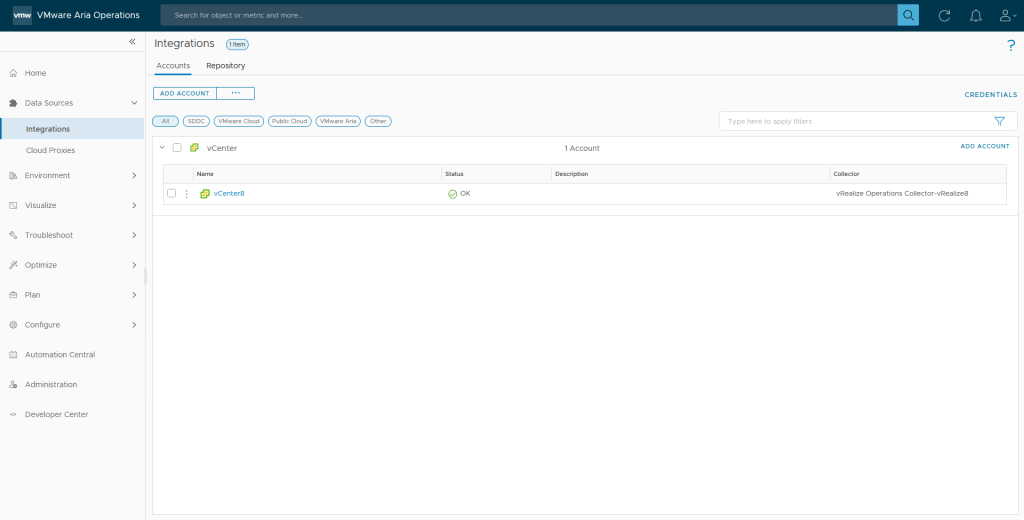The height and width of the screenshot is (520, 1024).
Task: Open the vCenter8 account link
Action: (229, 193)
